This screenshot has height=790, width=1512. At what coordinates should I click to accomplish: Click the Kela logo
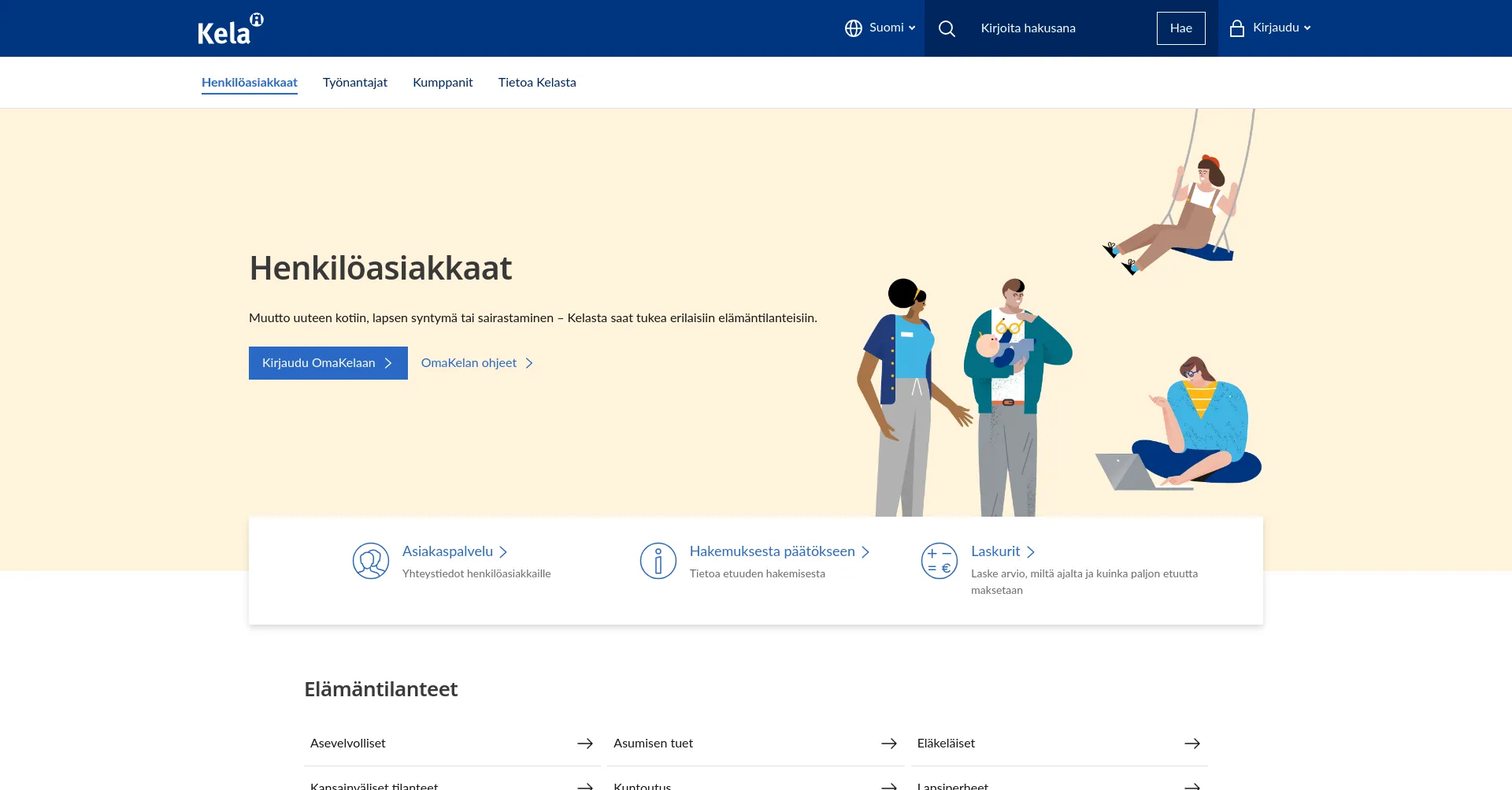tap(230, 30)
